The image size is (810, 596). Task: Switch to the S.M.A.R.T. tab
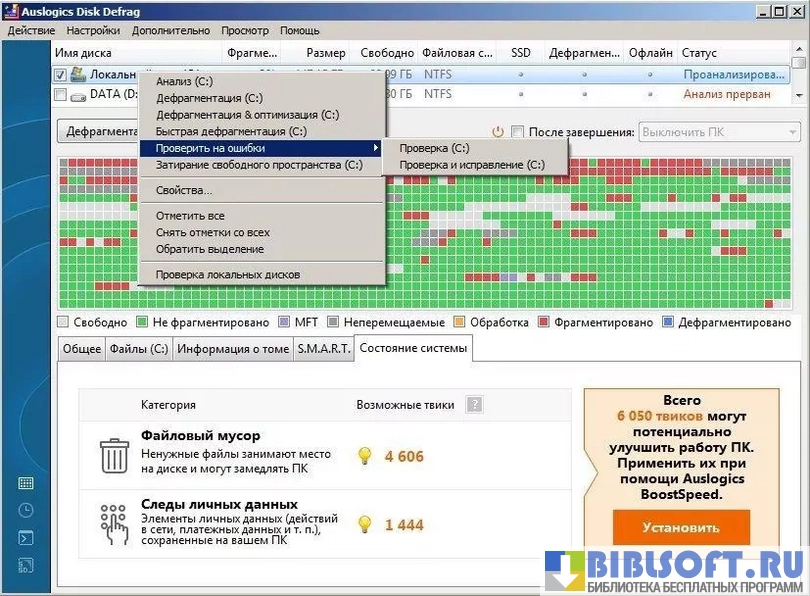(323, 349)
